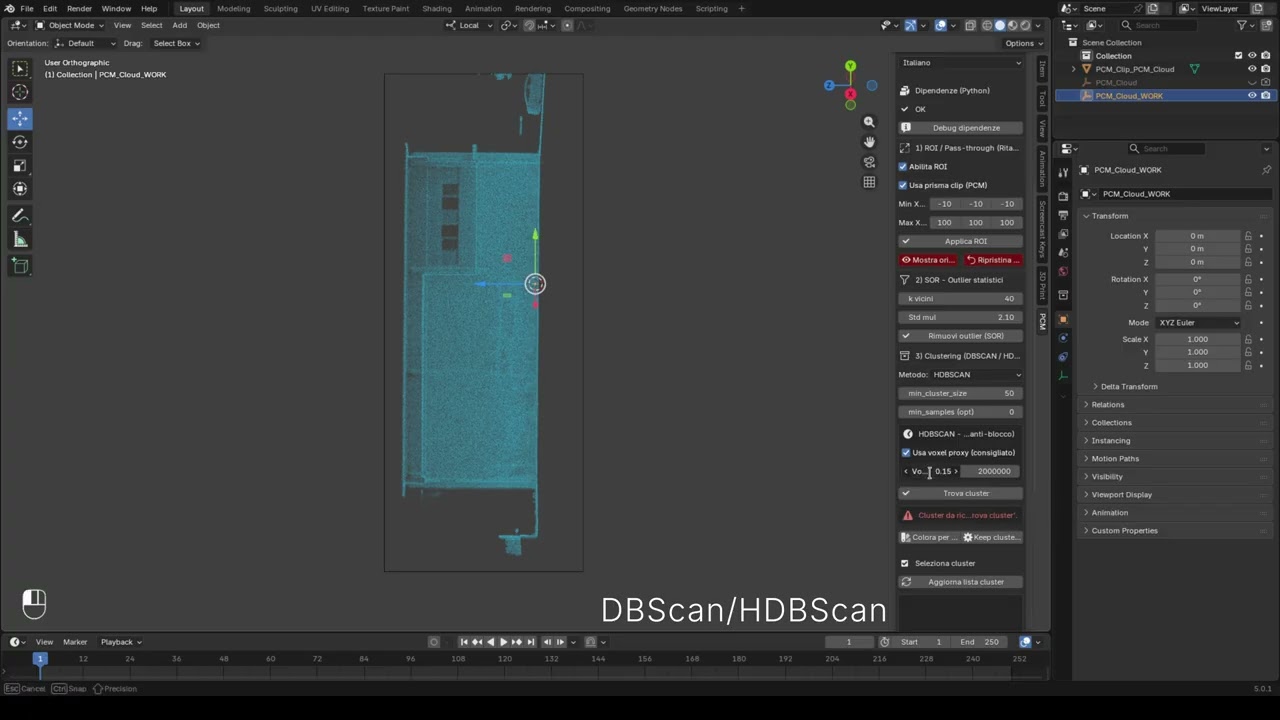This screenshot has width=1280, height=720.
Task: Click the Debug dipendenze button
Action: click(x=961, y=128)
